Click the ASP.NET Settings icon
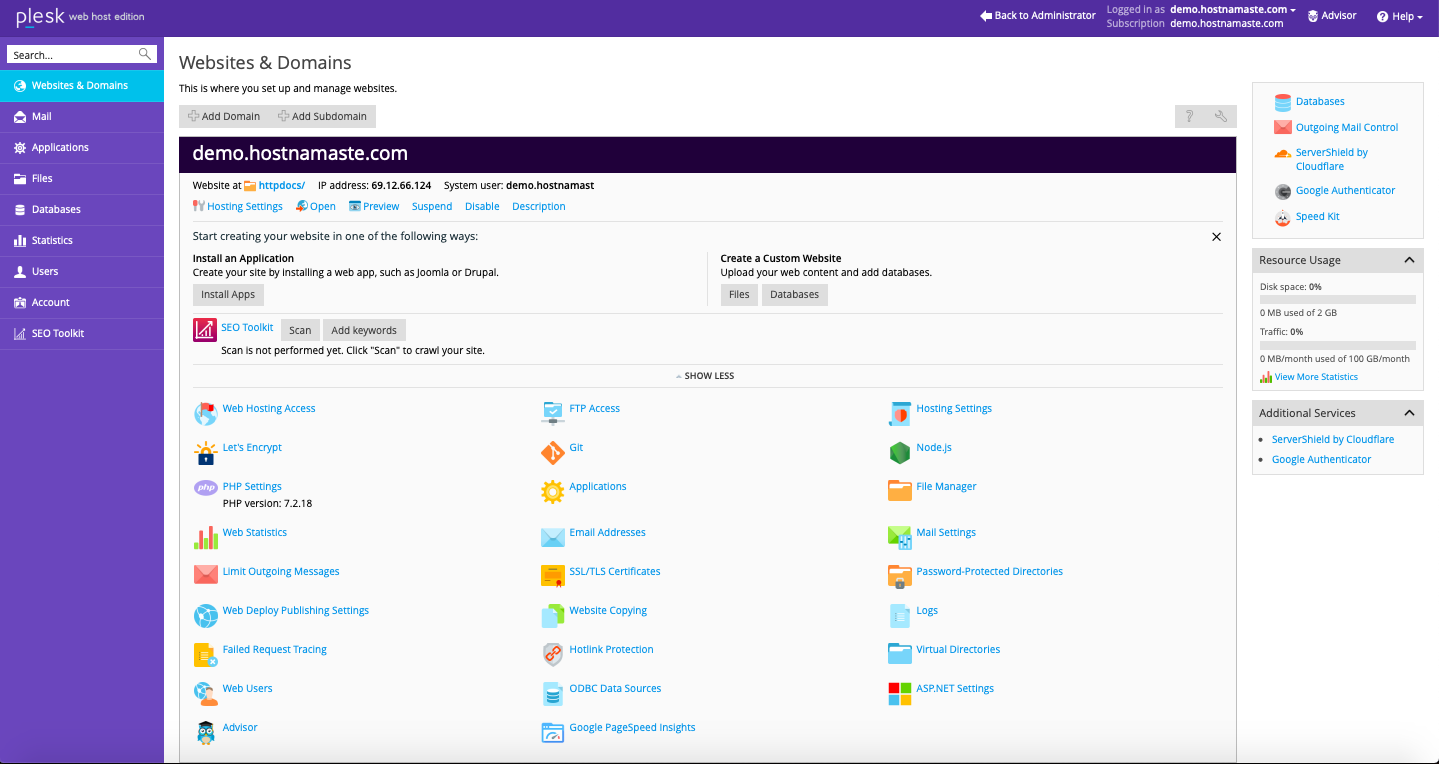Viewport: 1439px width, 764px height. pyautogui.click(x=900, y=693)
